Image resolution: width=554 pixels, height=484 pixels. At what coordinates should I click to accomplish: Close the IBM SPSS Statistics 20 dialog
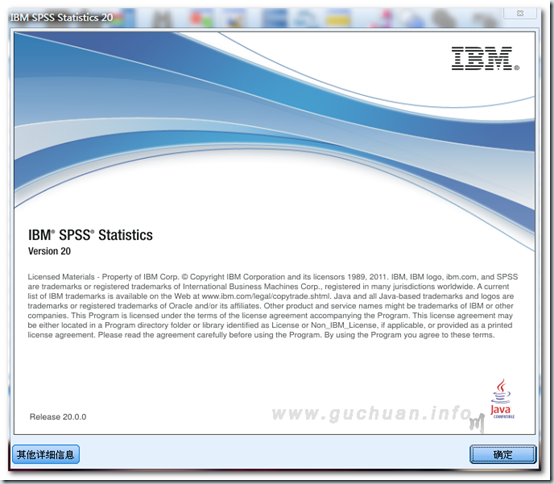click(x=520, y=13)
